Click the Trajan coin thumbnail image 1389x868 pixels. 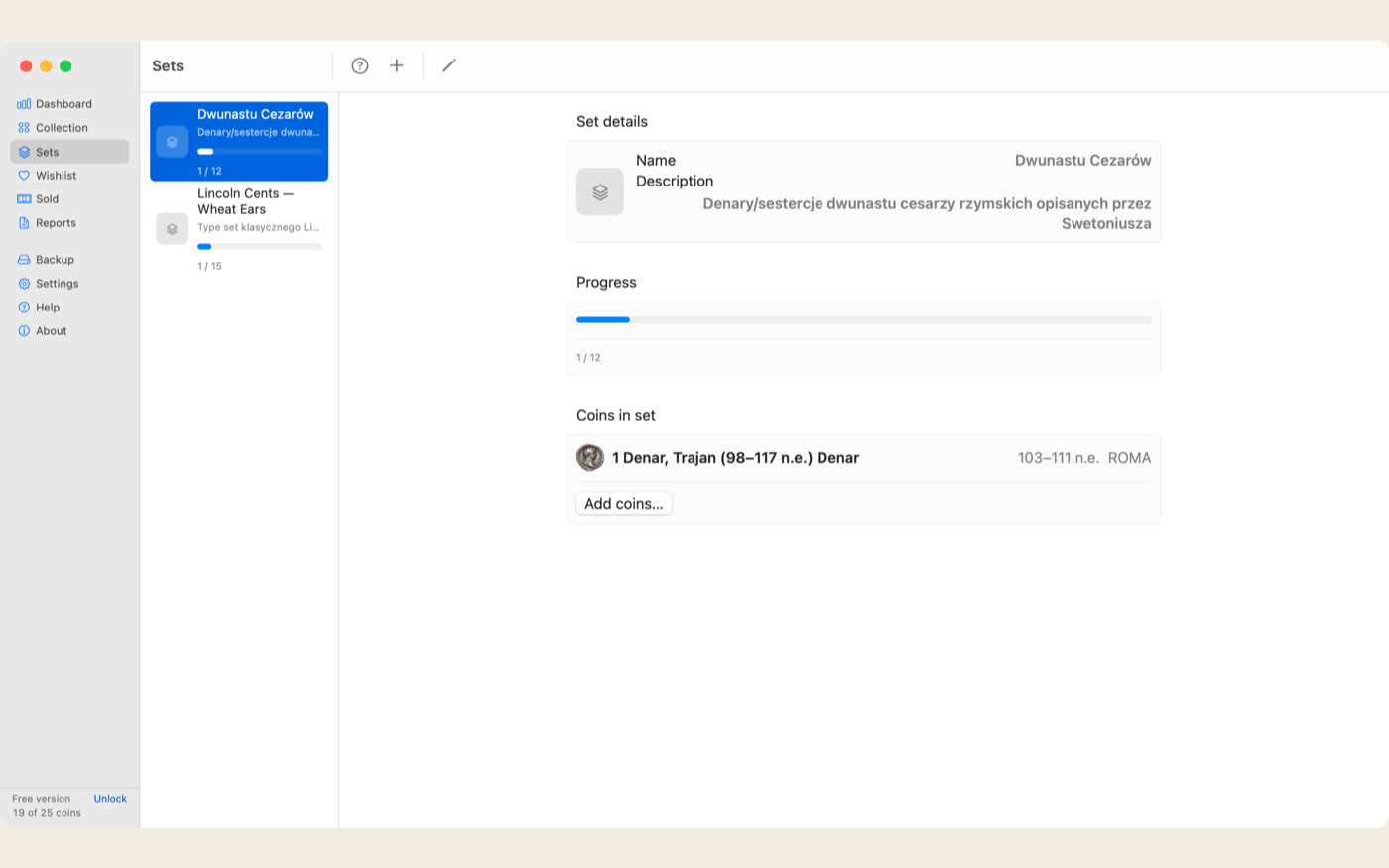click(590, 458)
